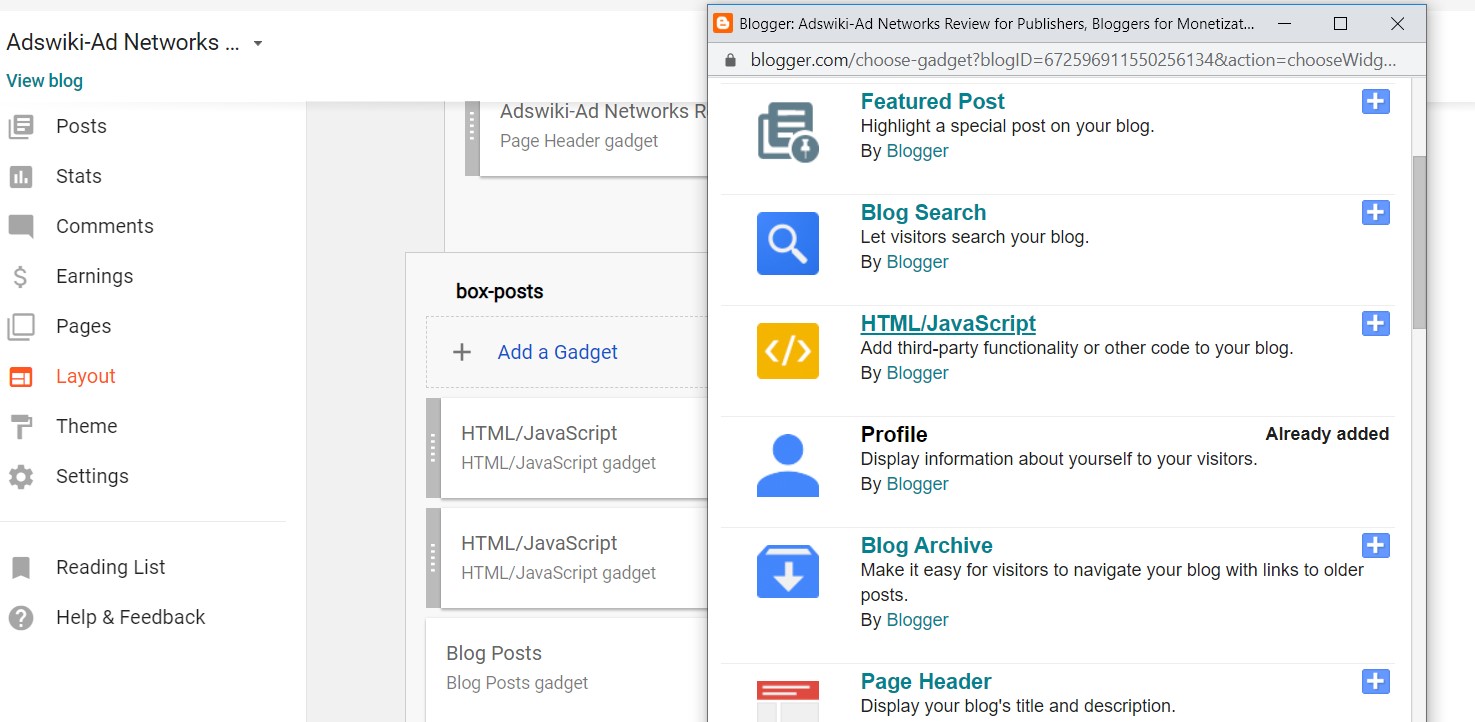Open the Blog Posts gadget

click(567, 668)
